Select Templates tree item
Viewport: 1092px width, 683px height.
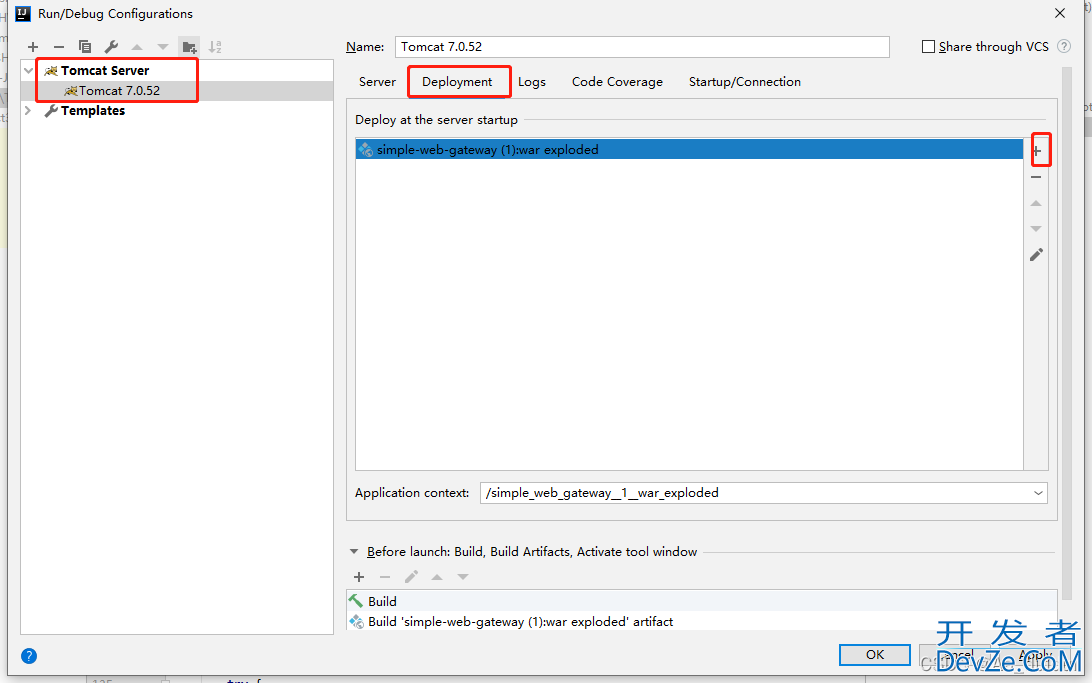point(92,111)
